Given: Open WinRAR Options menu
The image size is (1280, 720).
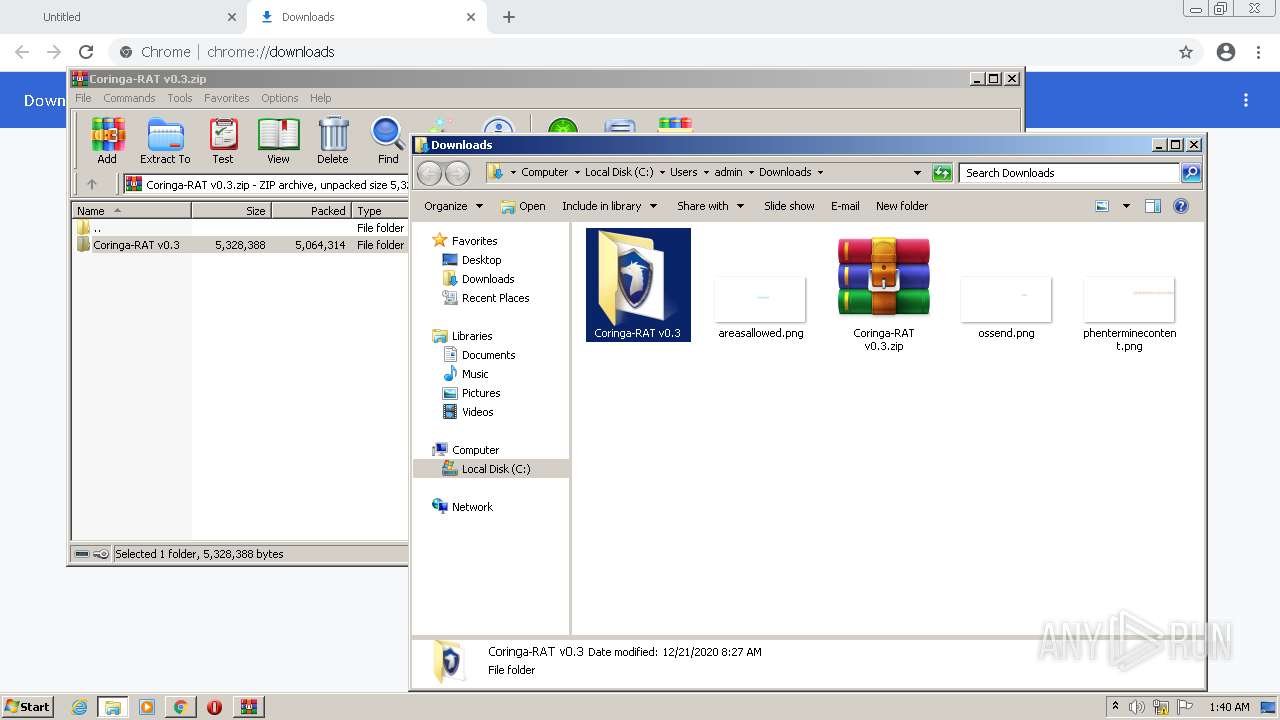Looking at the screenshot, I should (280, 98).
